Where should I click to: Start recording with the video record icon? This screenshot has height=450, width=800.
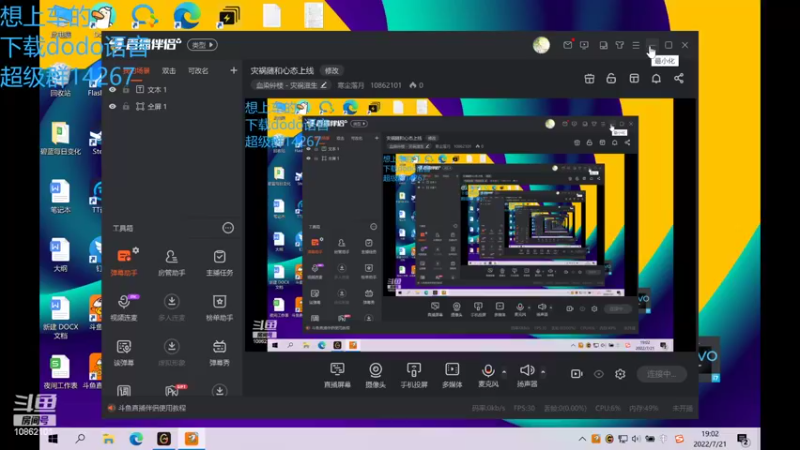pyautogui.click(x=577, y=374)
